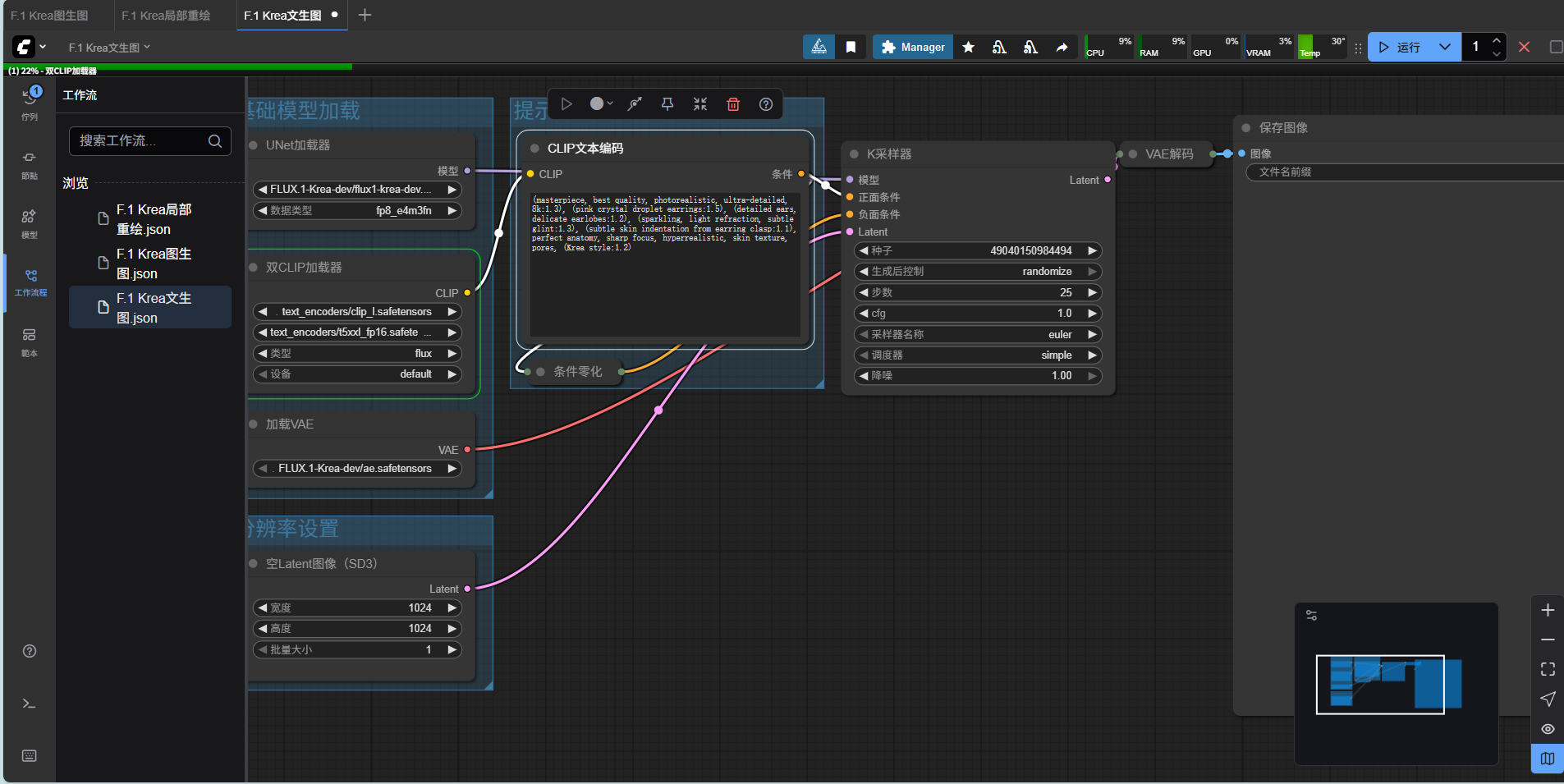Zoom in with the plus canvas button
Viewport: 1564px width, 784px height.
click(1548, 610)
